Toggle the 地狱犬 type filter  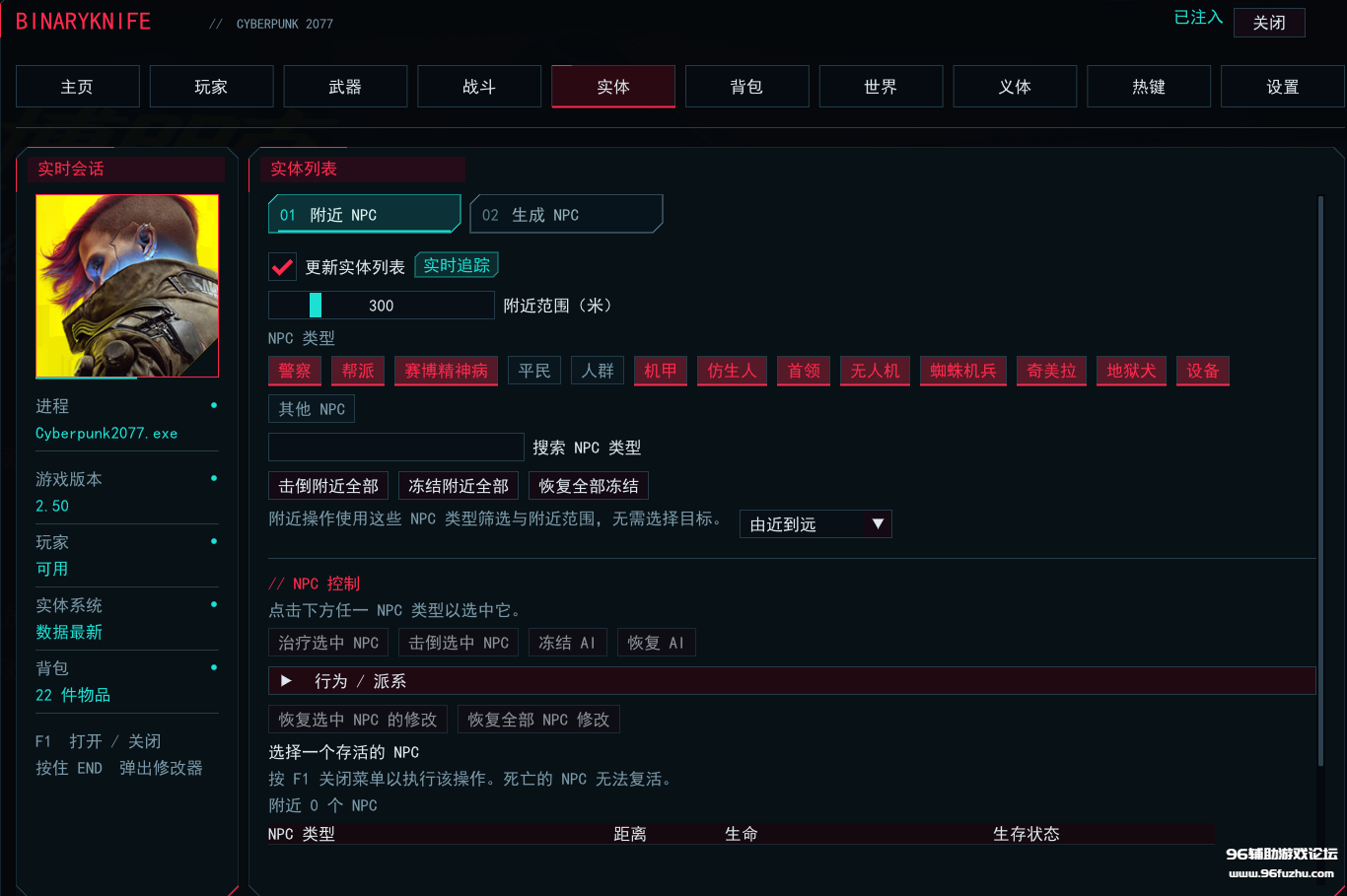point(1131,371)
